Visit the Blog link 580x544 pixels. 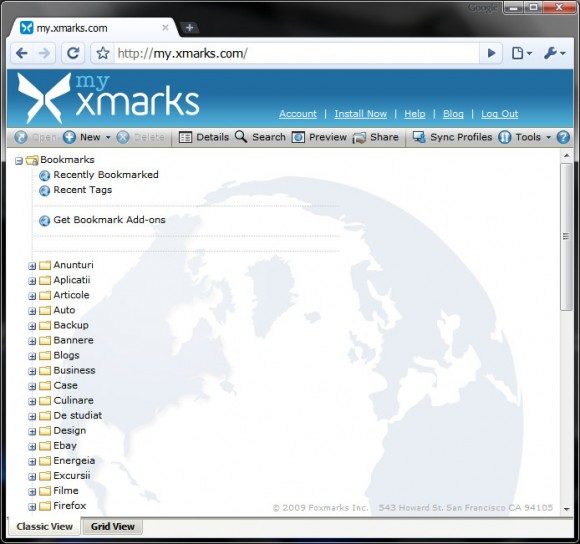tap(453, 114)
